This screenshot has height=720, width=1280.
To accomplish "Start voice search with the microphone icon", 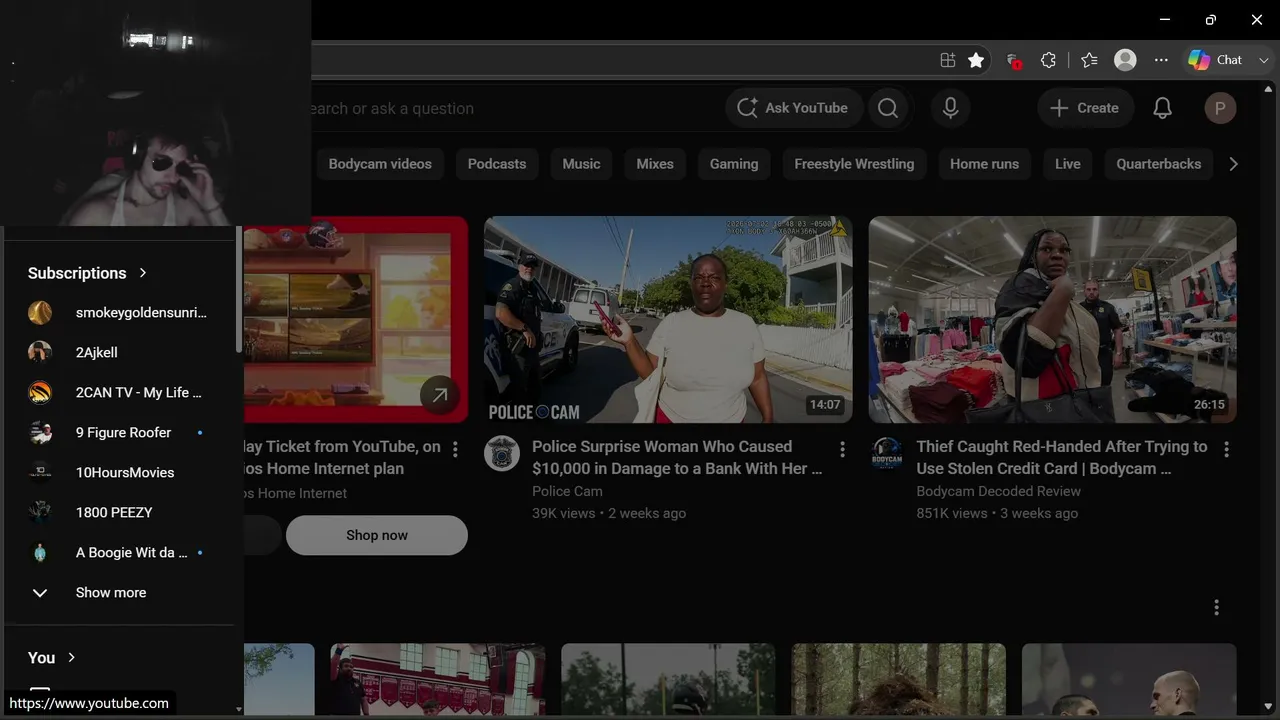I will (950, 108).
